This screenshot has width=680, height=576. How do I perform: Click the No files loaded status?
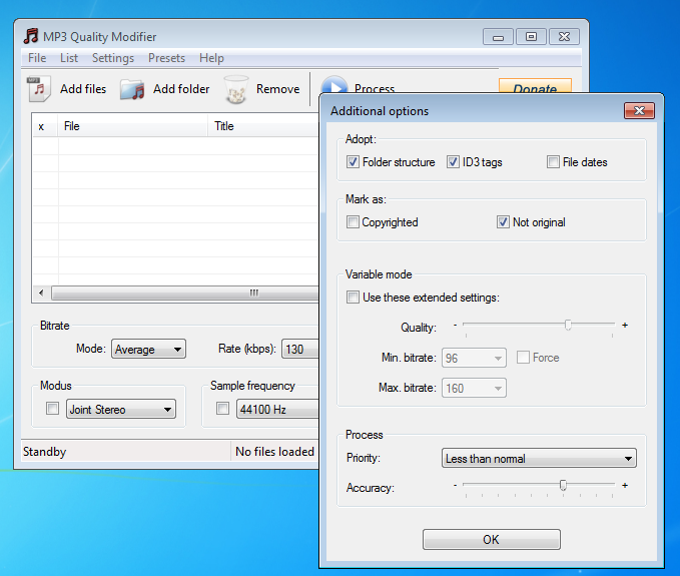275,452
